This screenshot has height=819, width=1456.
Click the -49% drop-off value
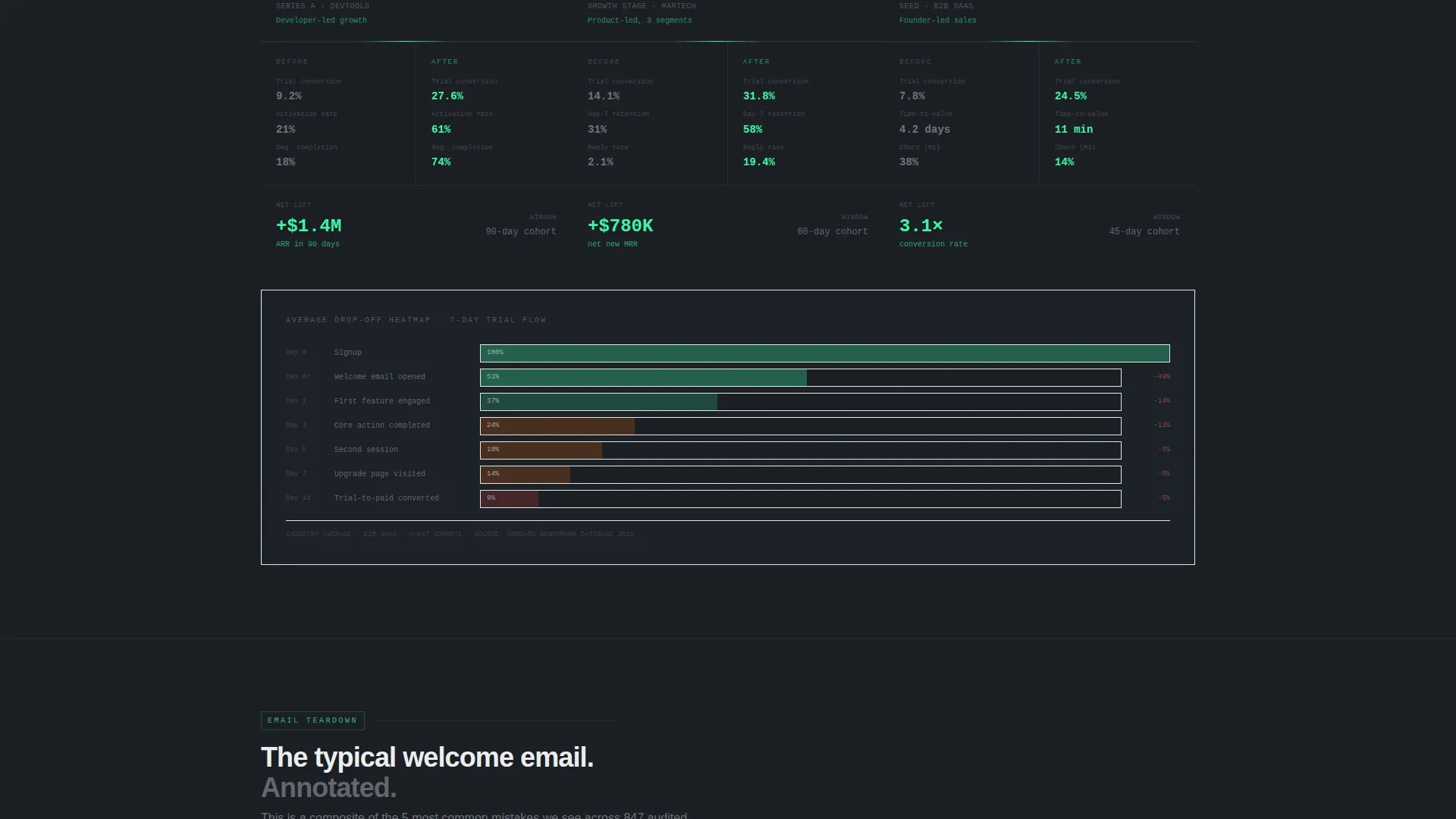tap(1162, 377)
